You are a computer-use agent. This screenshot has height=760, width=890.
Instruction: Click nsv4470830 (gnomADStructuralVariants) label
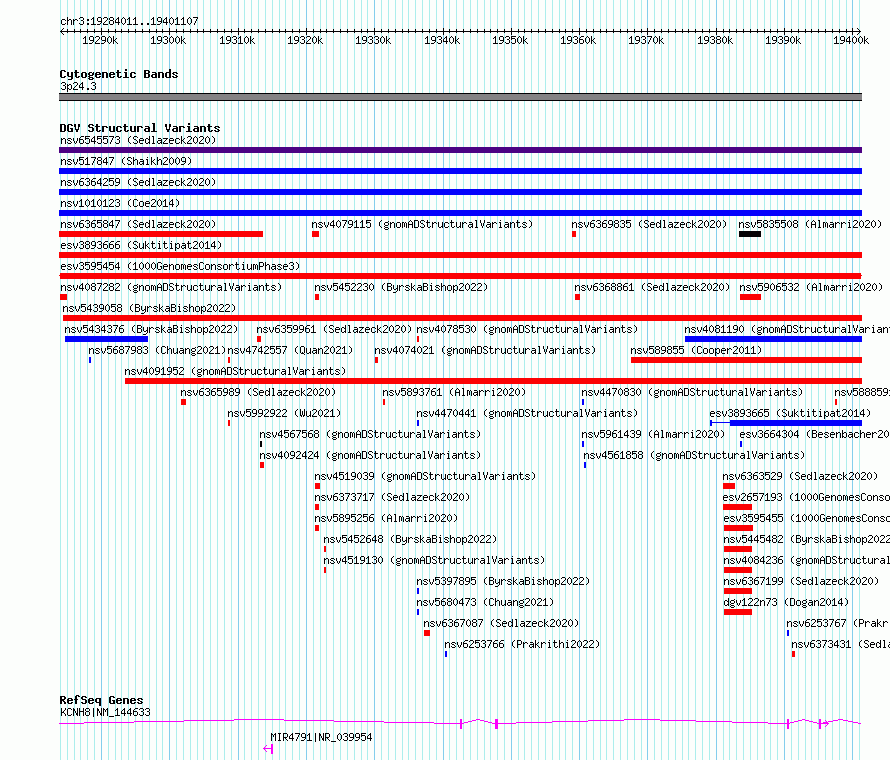pyautogui.click(x=692, y=392)
